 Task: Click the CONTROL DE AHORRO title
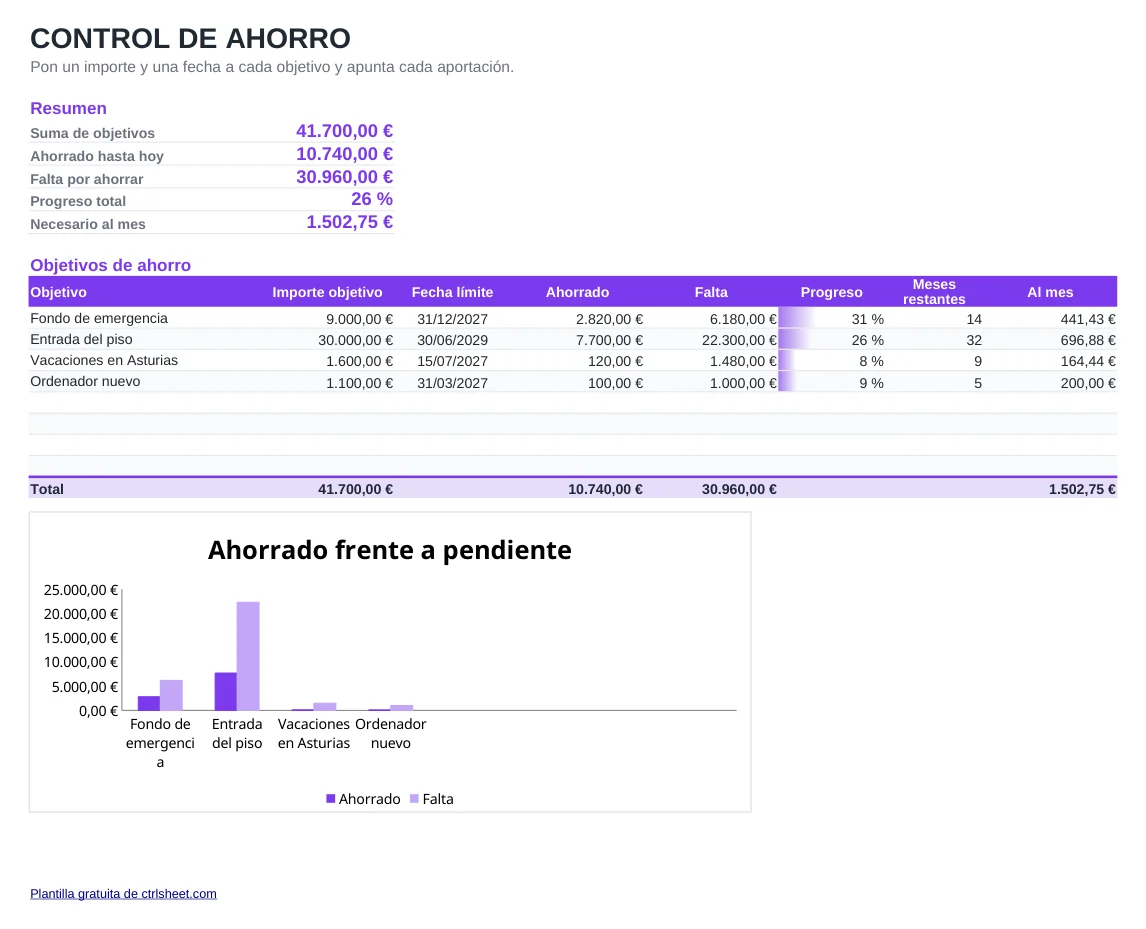coord(190,38)
